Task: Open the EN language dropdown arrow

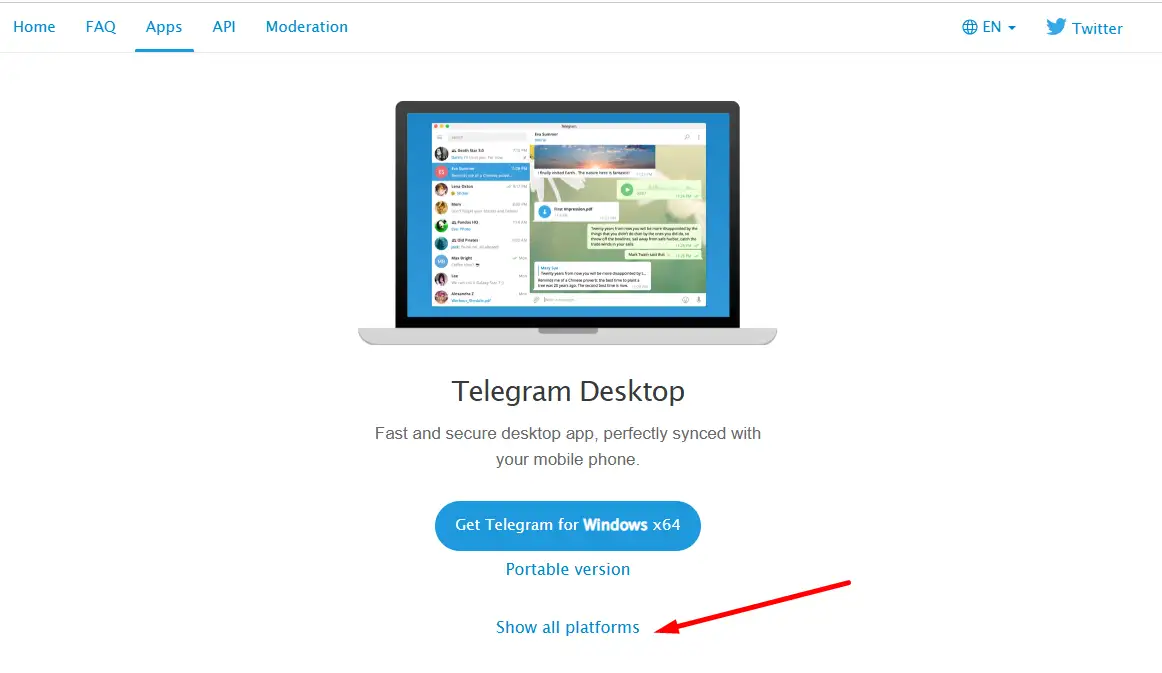Action: click(x=1012, y=28)
